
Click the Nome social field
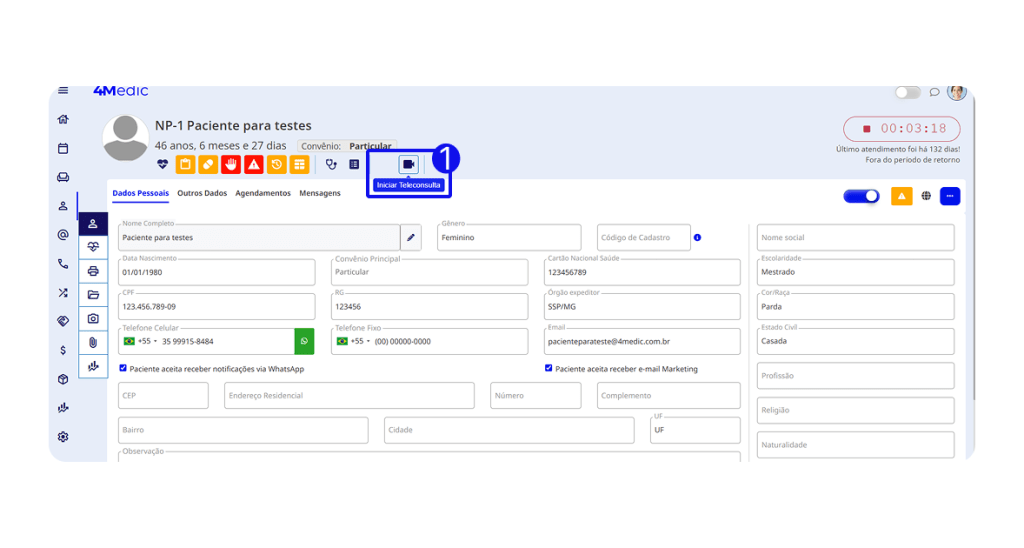tap(856, 238)
